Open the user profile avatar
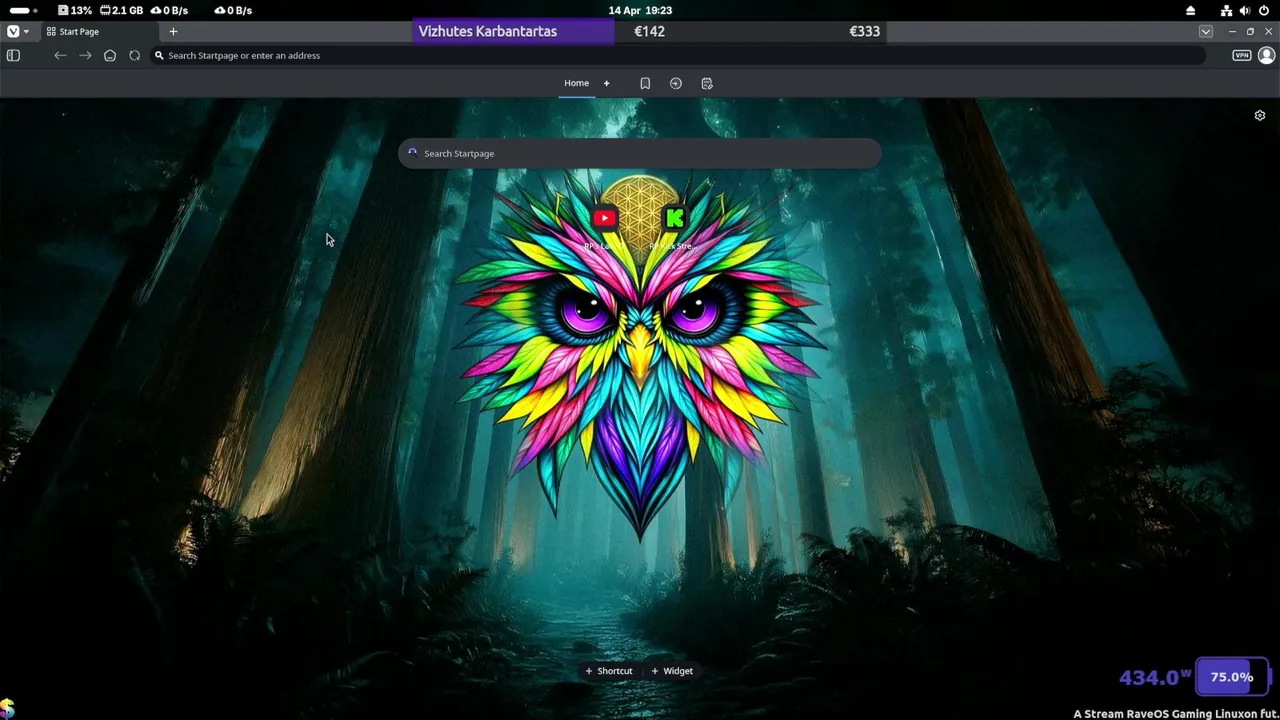 [x=1266, y=55]
